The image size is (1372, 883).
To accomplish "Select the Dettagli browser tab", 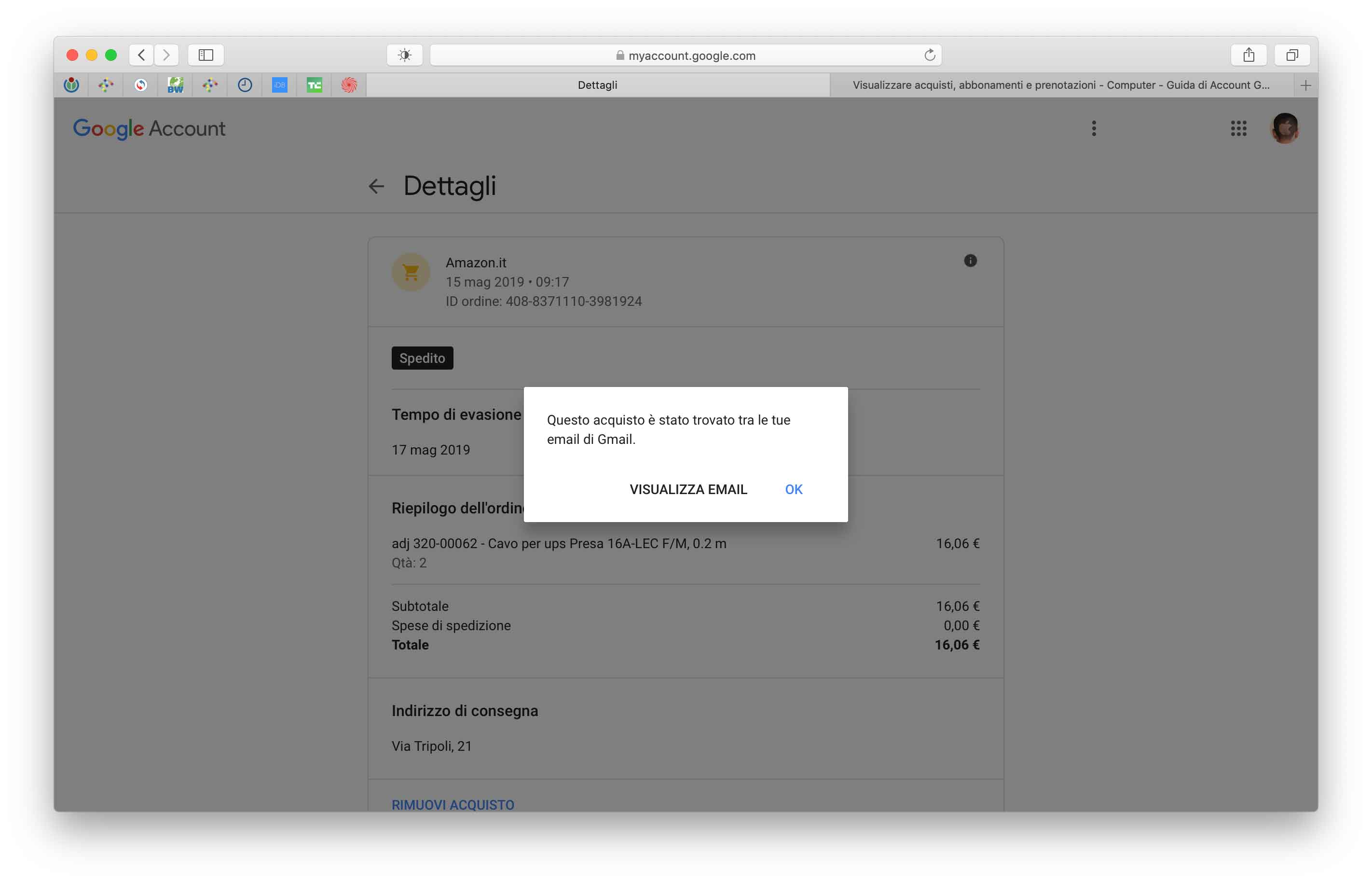I will click(597, 85).
